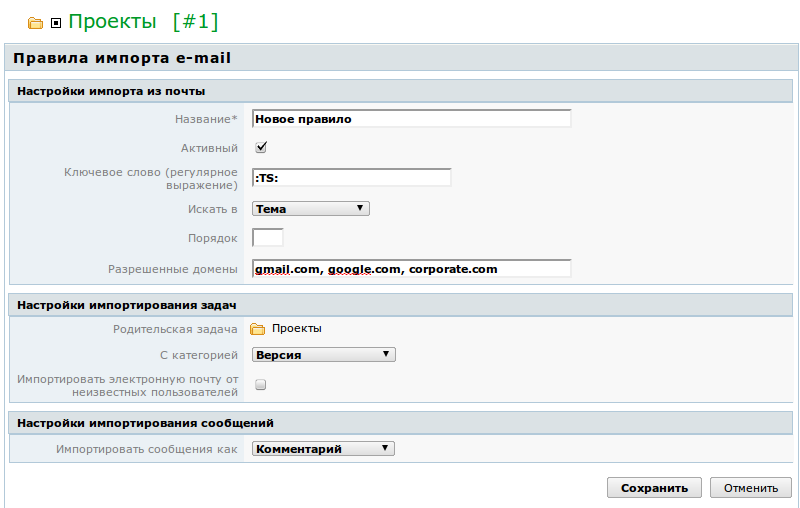Click the Правила импорта e-mail panel title
This screenshot has width=800, height=508.
[x=122, y=58]
